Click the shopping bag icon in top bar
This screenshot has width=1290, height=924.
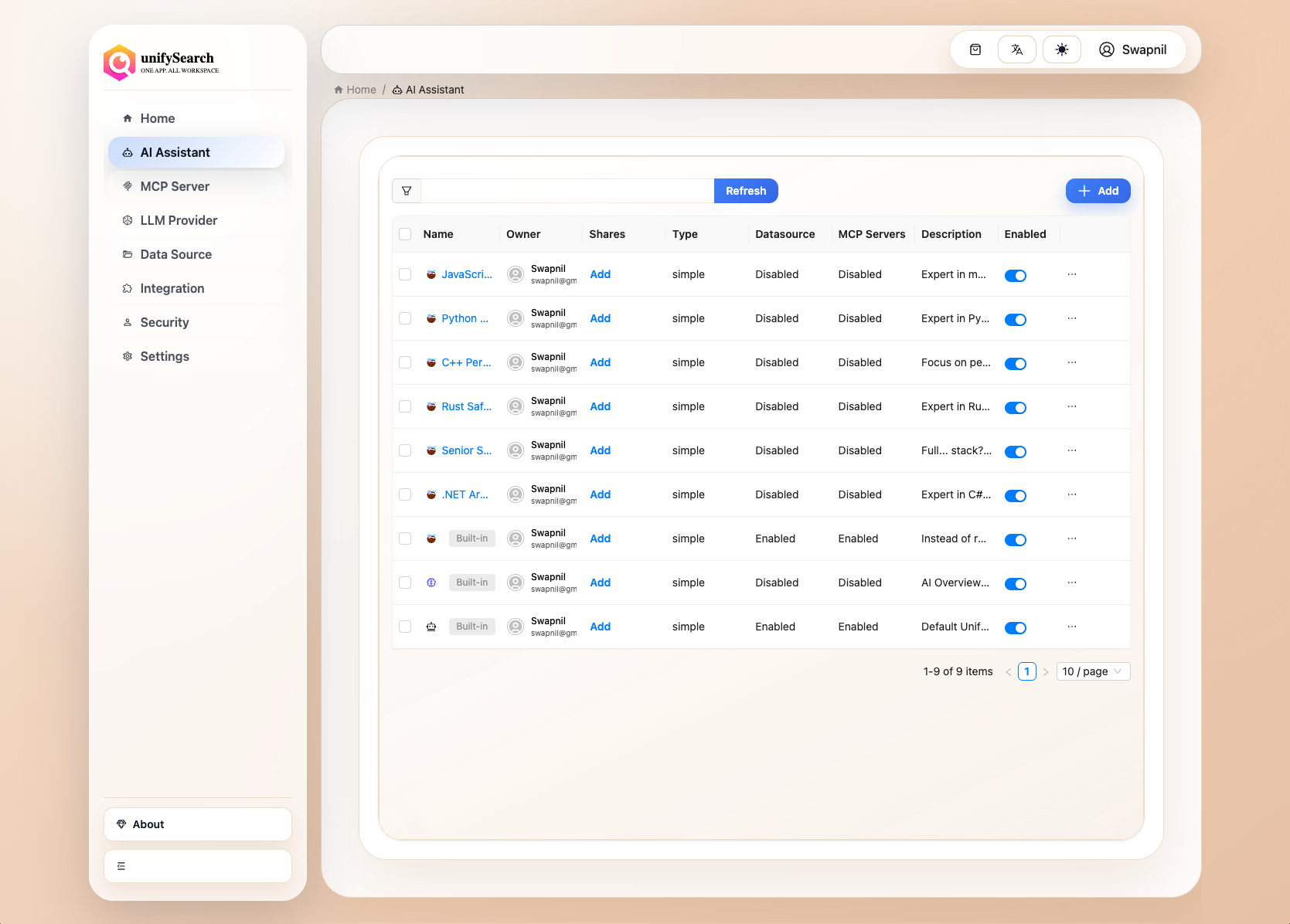pos(975,49)
